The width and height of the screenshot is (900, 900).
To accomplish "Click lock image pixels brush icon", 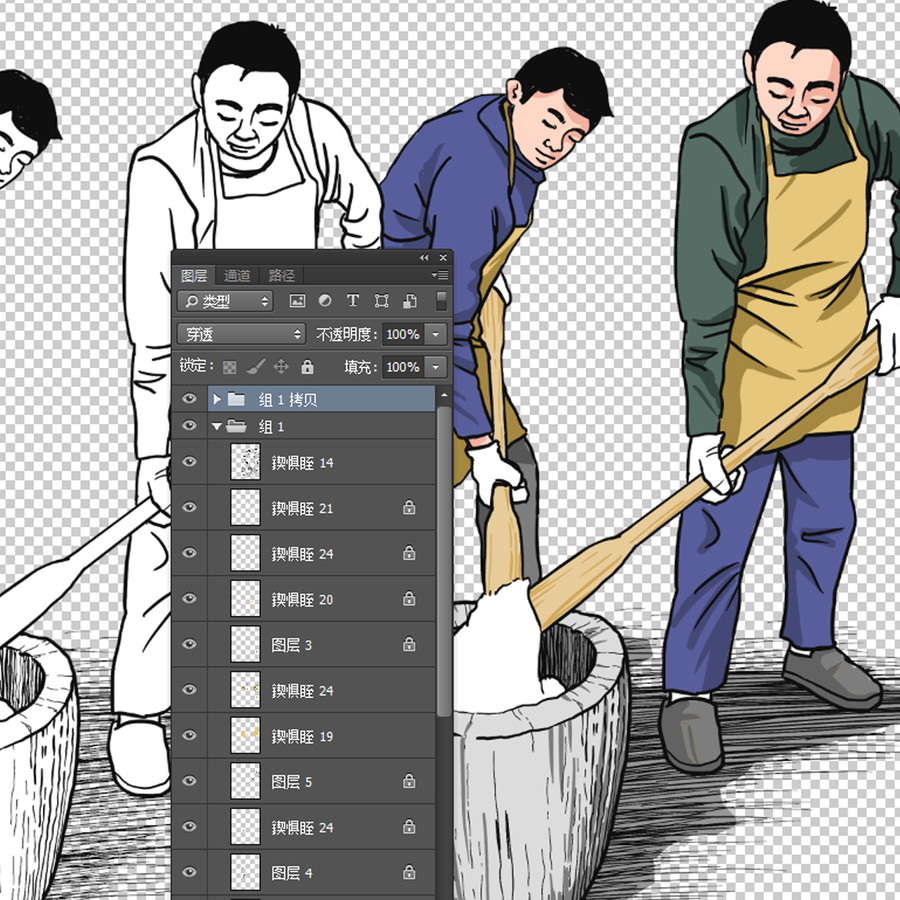I will pos(255,367).
